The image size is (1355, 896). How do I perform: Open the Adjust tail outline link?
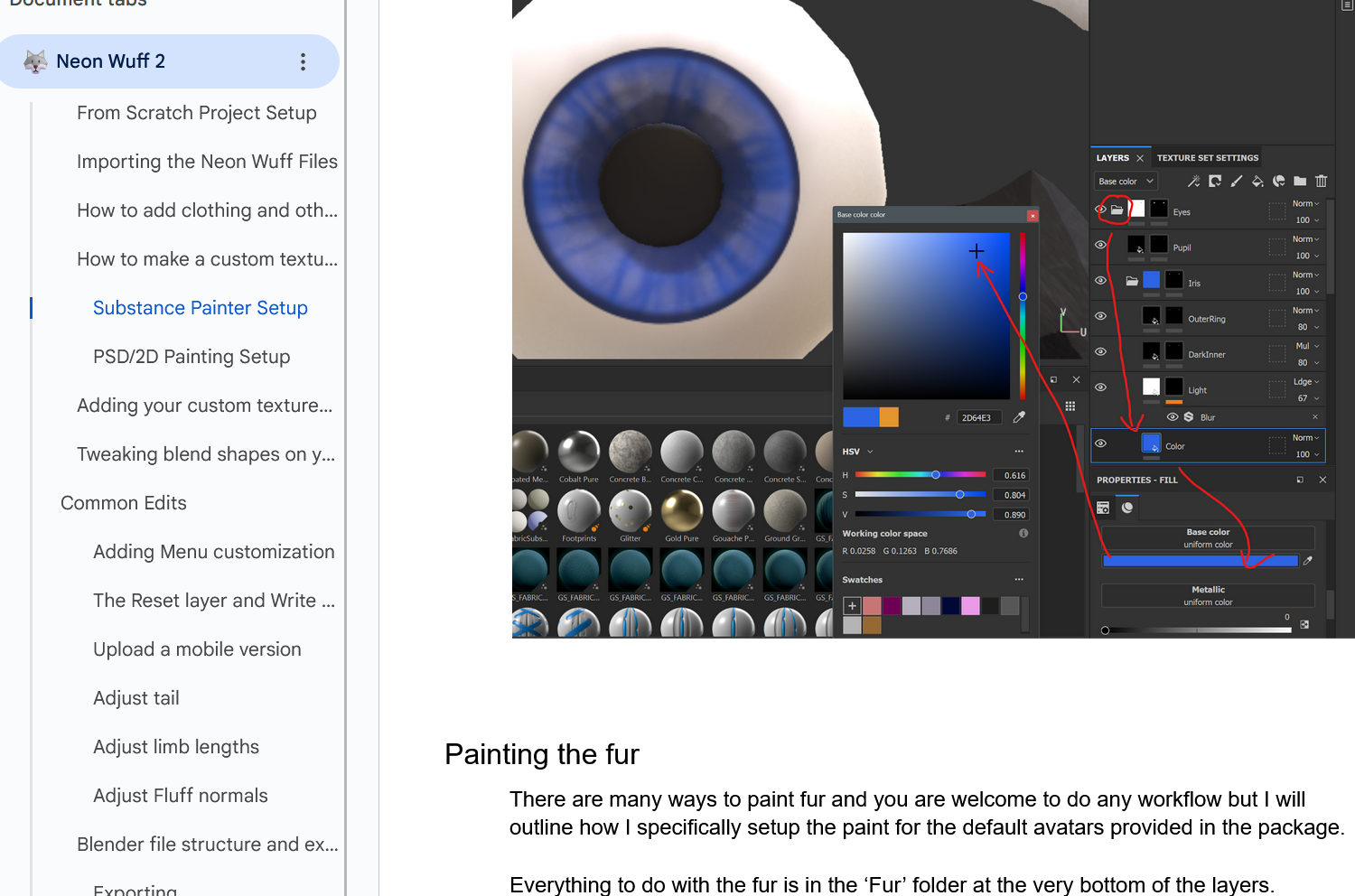(x=135, y=698)
